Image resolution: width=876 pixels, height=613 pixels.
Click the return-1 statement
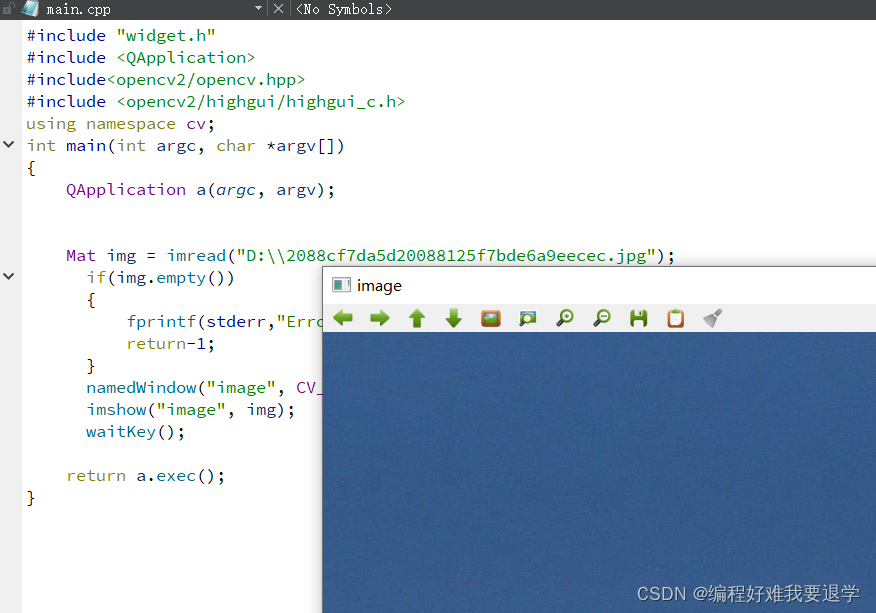coord(170,344)
